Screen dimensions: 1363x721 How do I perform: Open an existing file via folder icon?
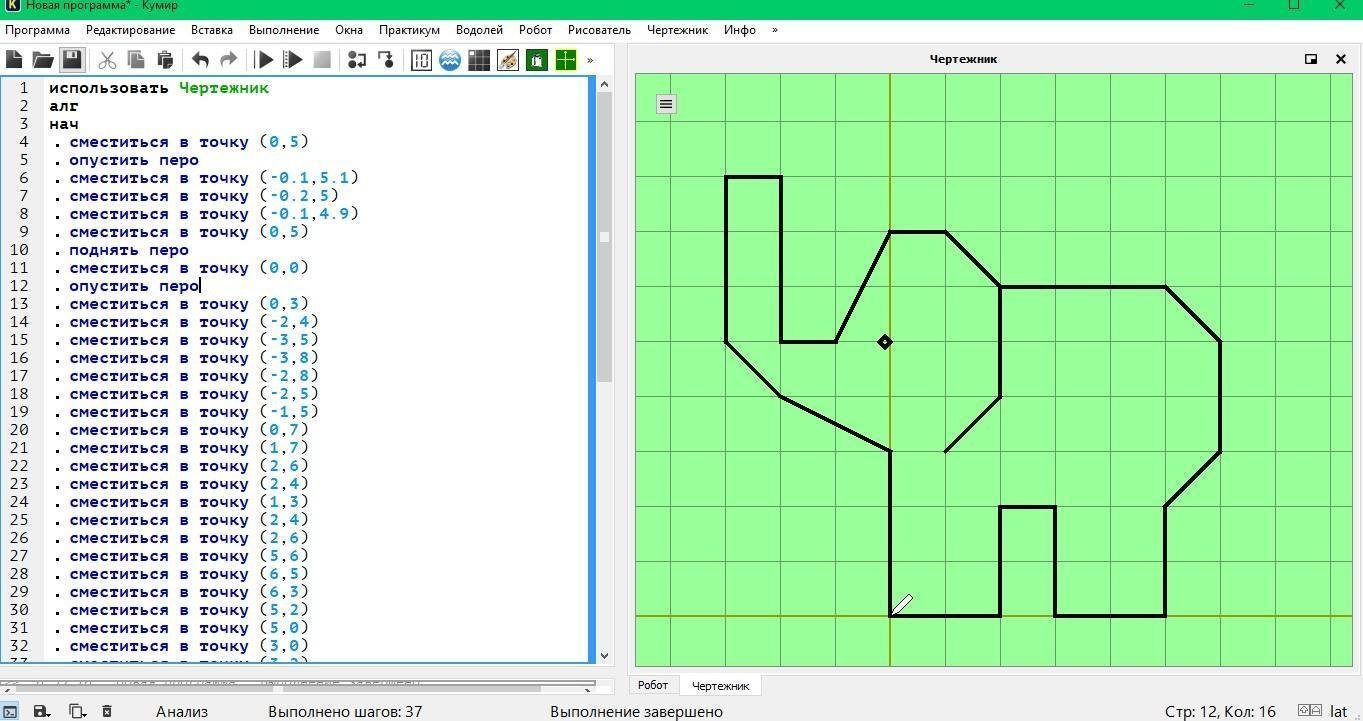coord(42,60)
